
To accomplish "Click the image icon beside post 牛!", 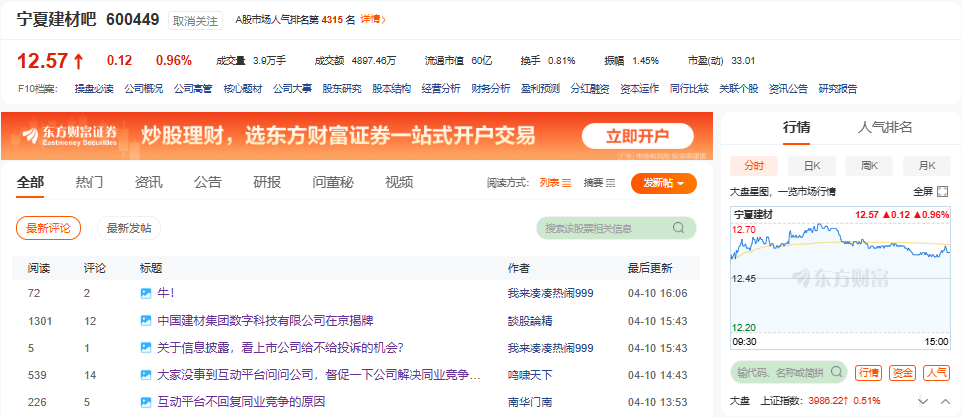I will [x=145, y=294].
